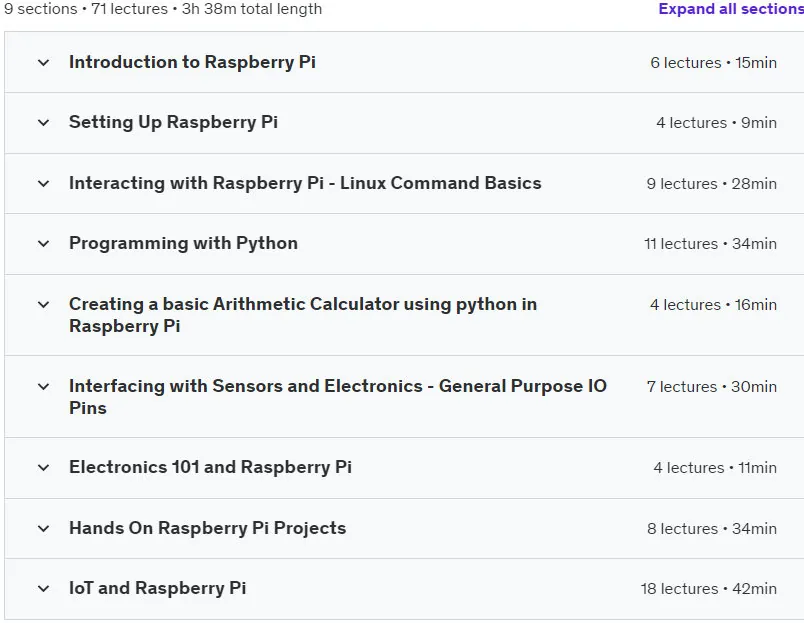Open the Introduction to Raspberry Pi title
804x623 pixels.
[192, 62]
